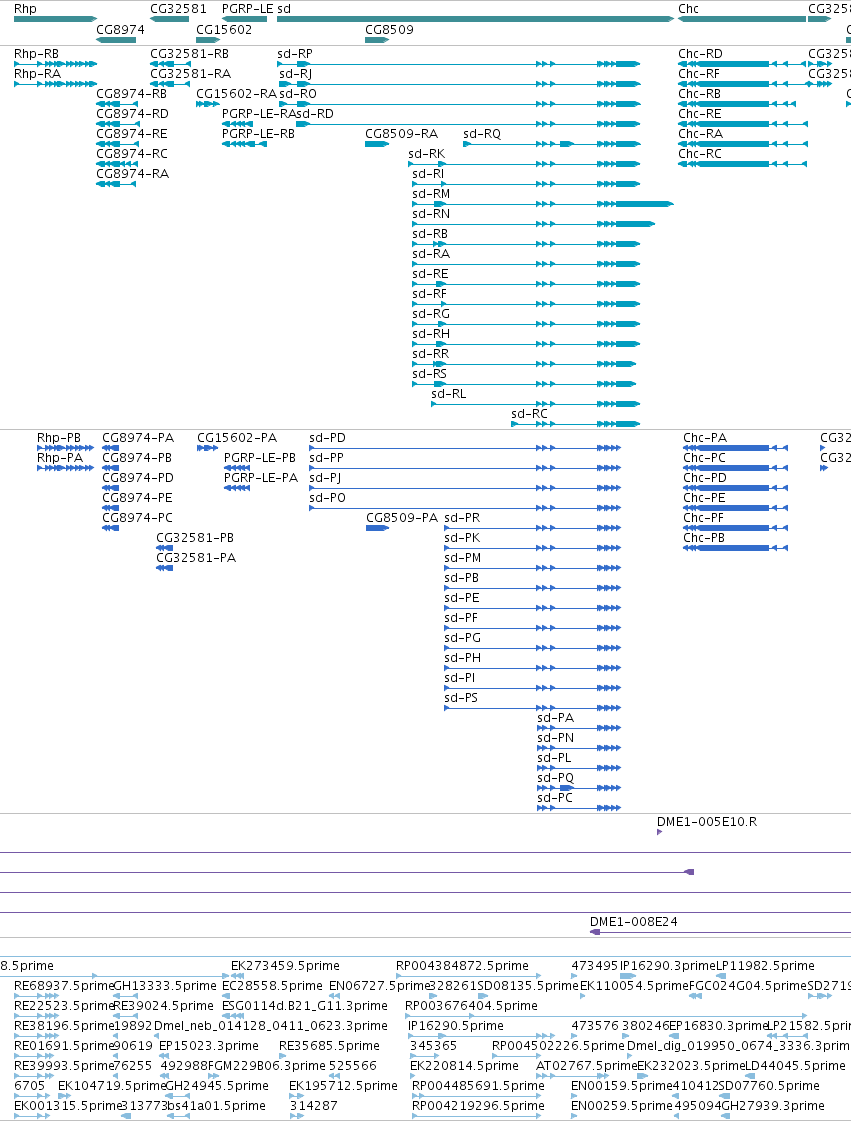Click the Chc-PB protein label

point(704,538)
